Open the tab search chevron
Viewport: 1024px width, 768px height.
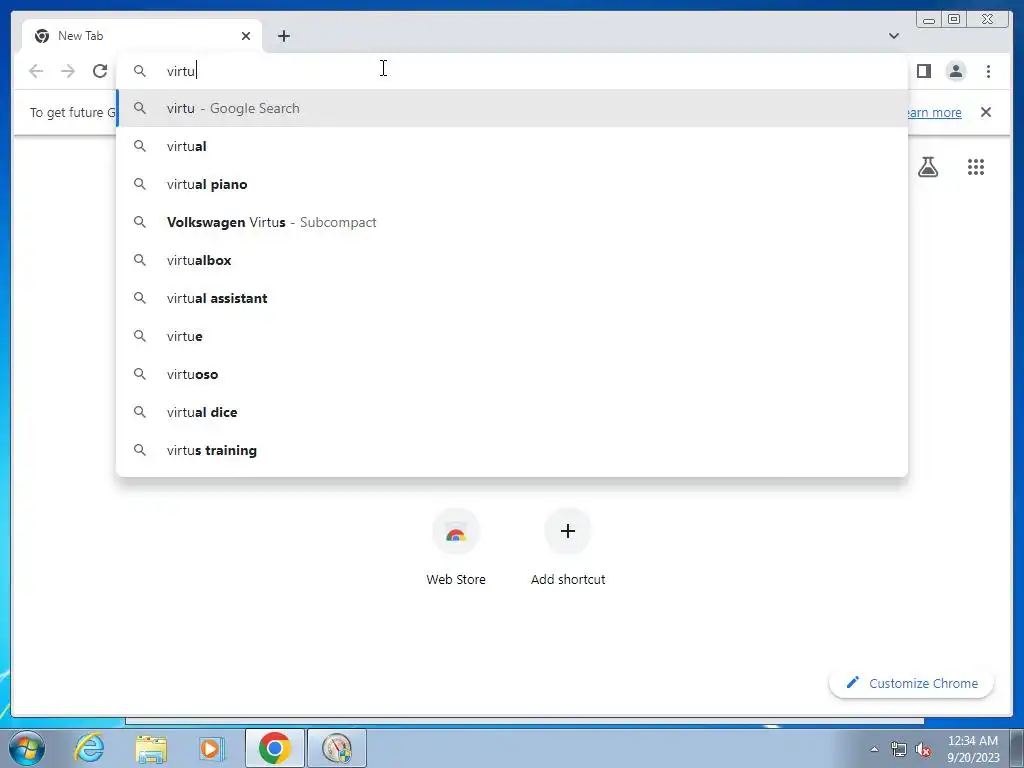click(x=894, y=36)
